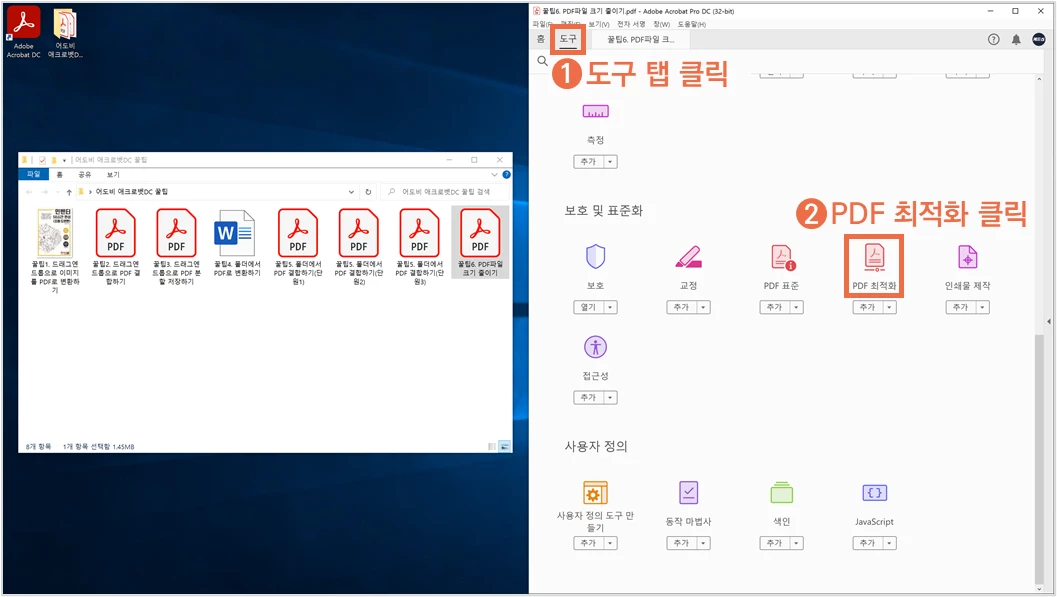Switch to Acrobat 홈 tab

coord(541,39)
